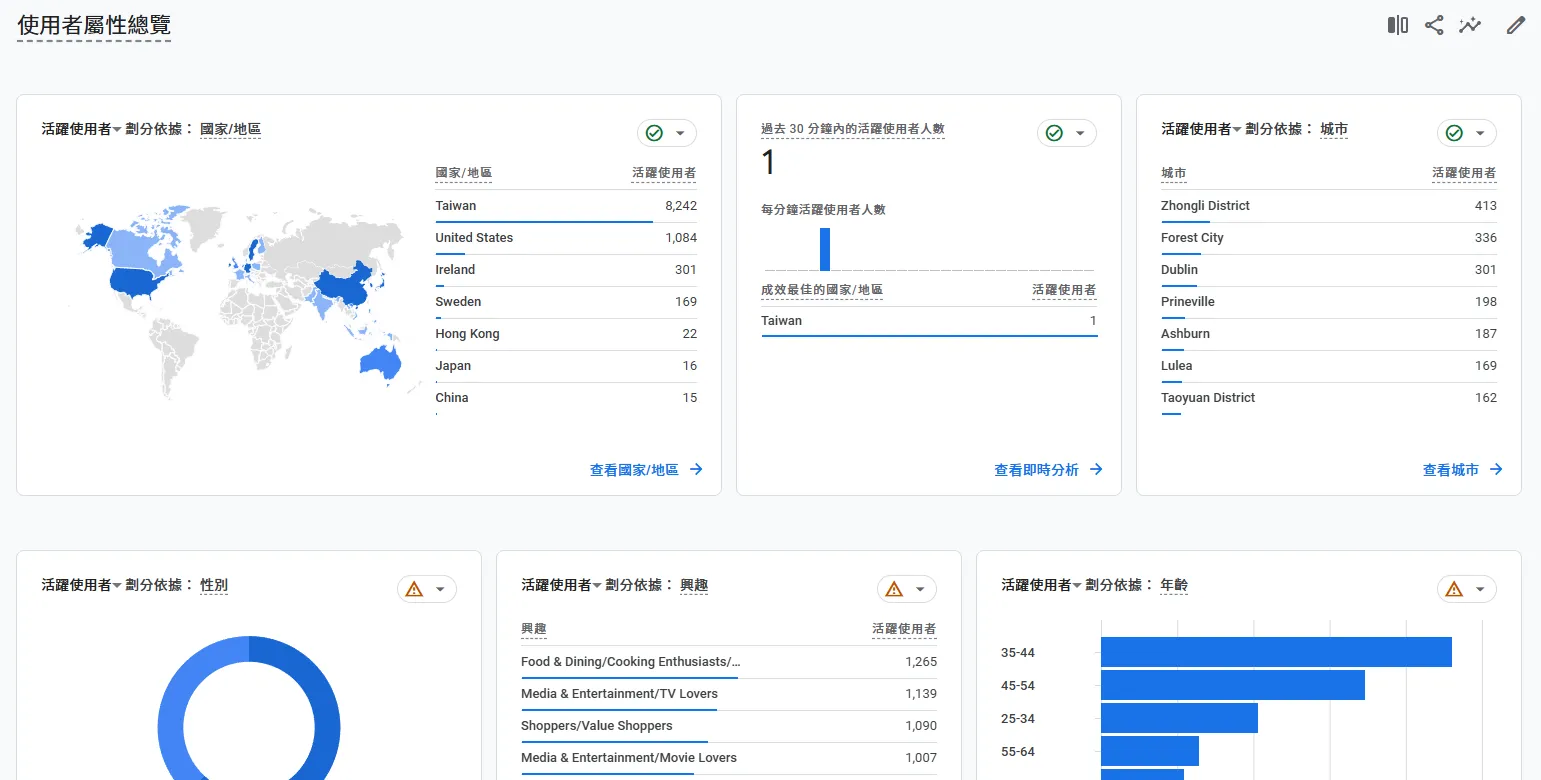The width and height of the screenshot is (1541, 780).
Task: Click the per-minute active users bar
Action: click(x=825, y=249)
